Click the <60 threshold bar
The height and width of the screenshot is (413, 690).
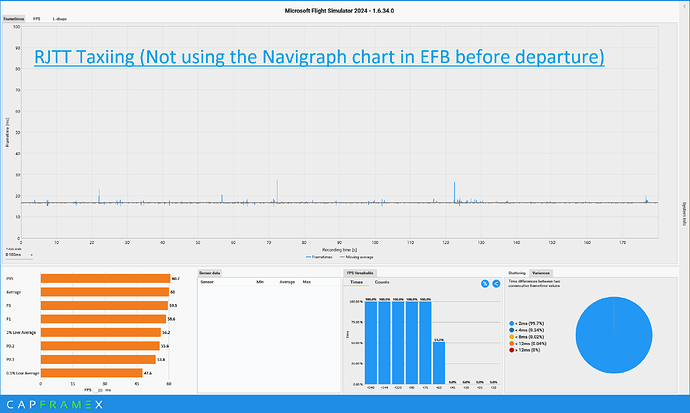click(439, 363)
